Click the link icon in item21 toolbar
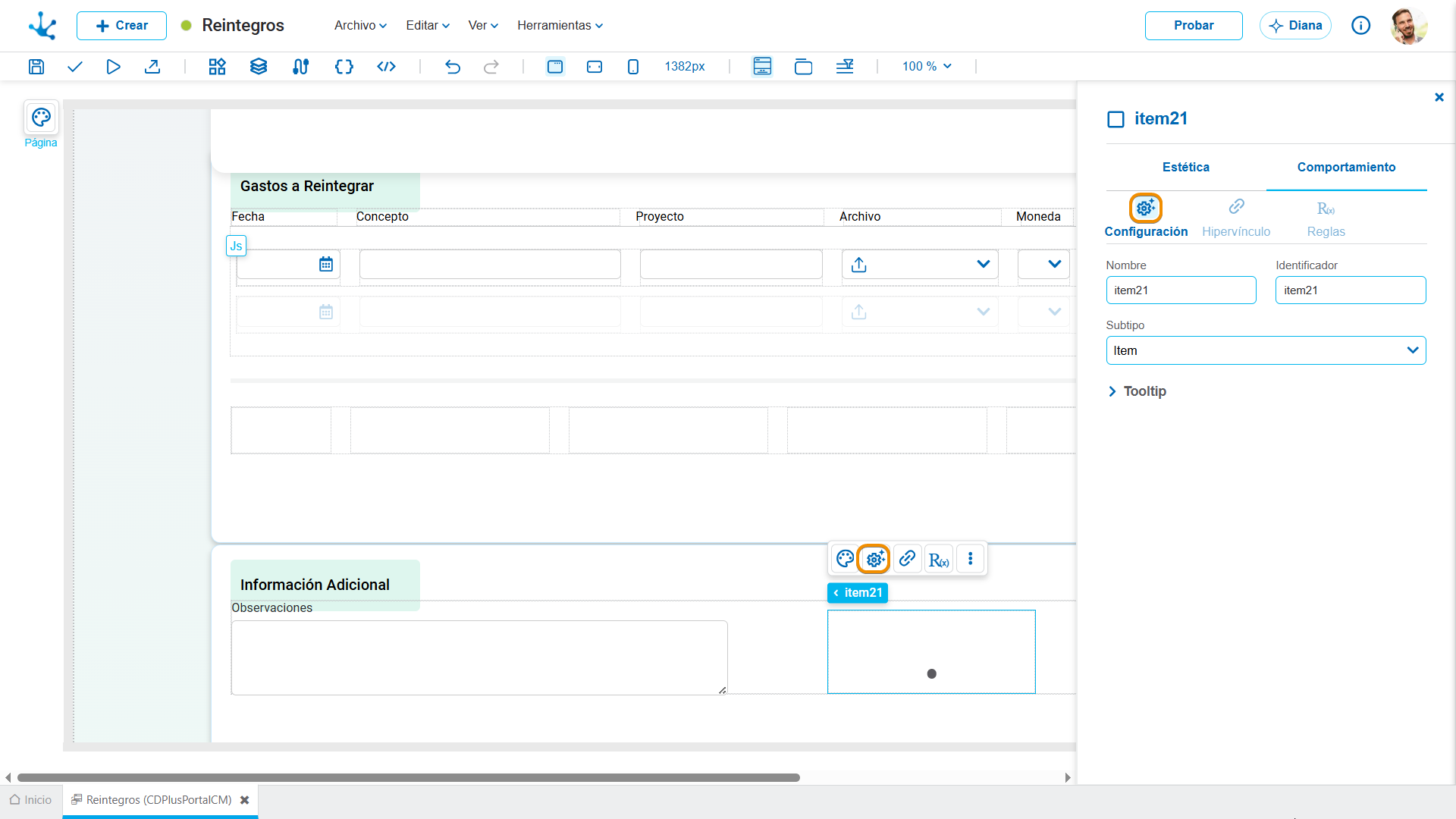This screenshot has height=819, width=1456. pyautogui.click(x=907, y=559)
